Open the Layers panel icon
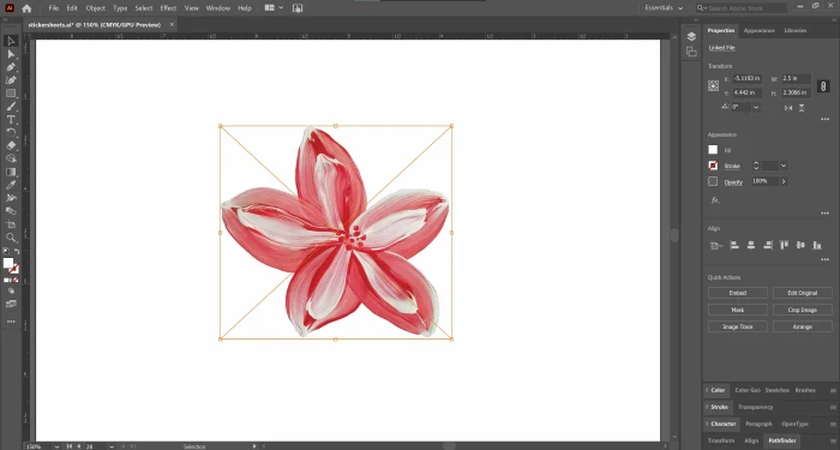 coord(691,37)
